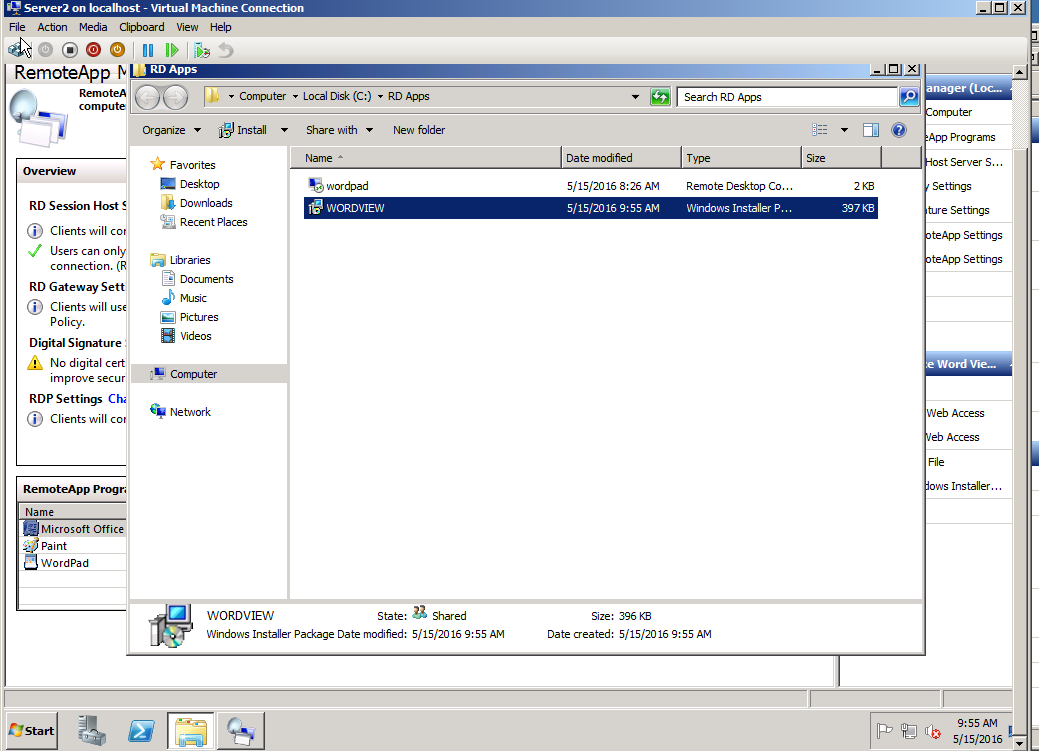1039x751 pixels.
Task: Select Downloads in navigation pane
Action: [206, 203]
